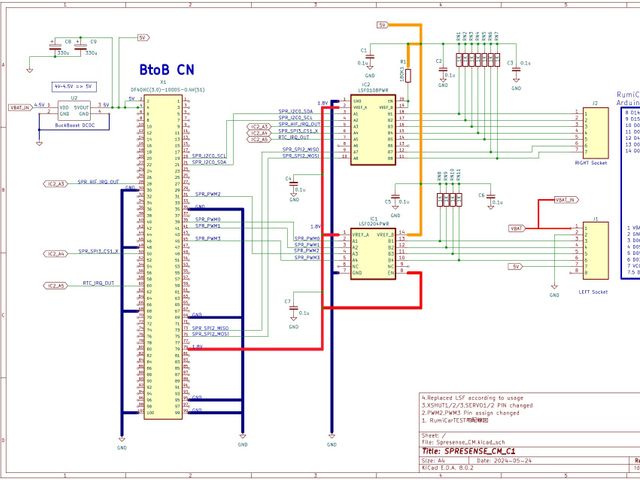
Task: Click the "KiCad E.D.A. 8.0.2" field
Action: coord(448,467)
